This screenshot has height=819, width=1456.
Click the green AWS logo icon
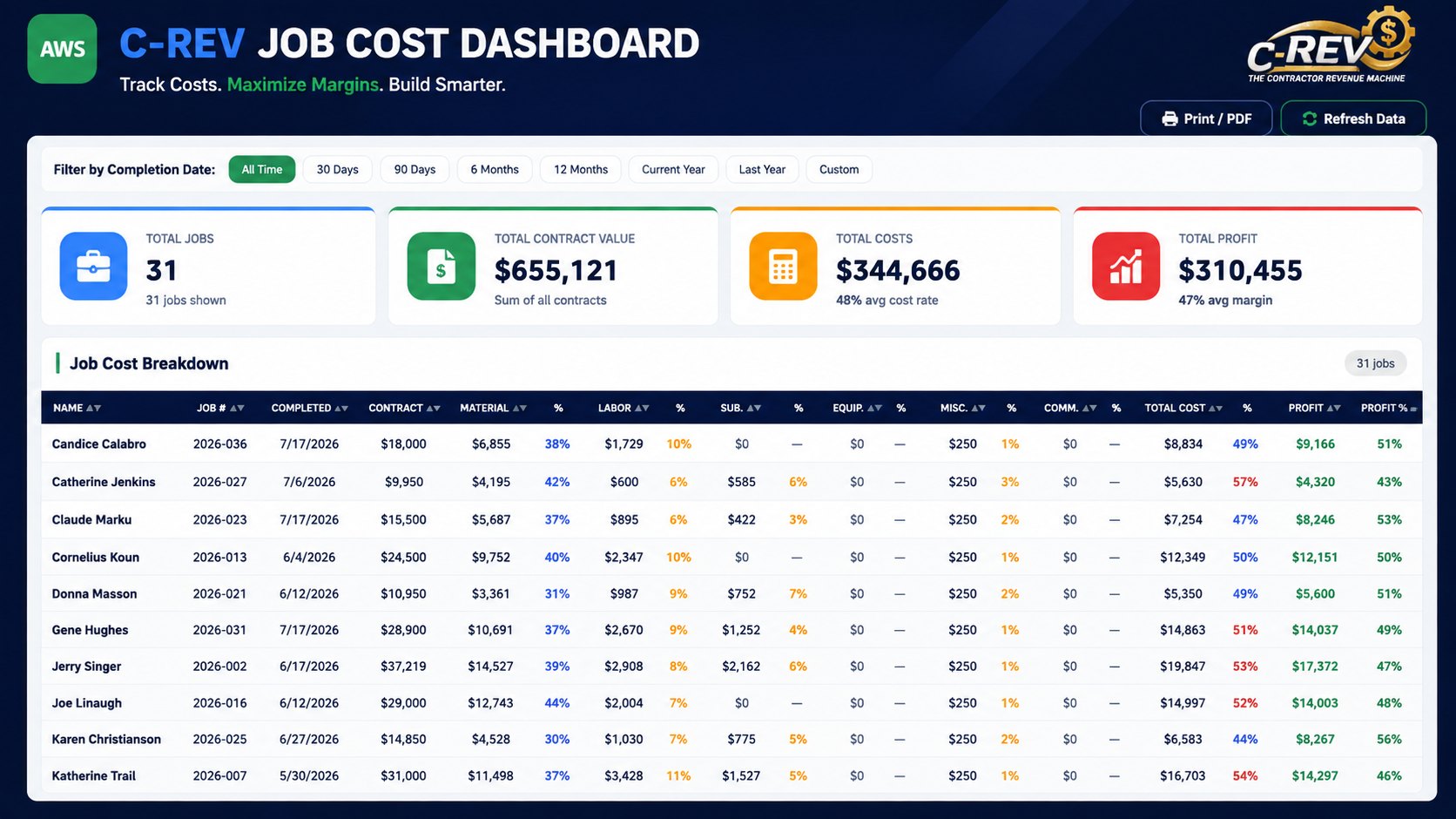coord(62,49)
